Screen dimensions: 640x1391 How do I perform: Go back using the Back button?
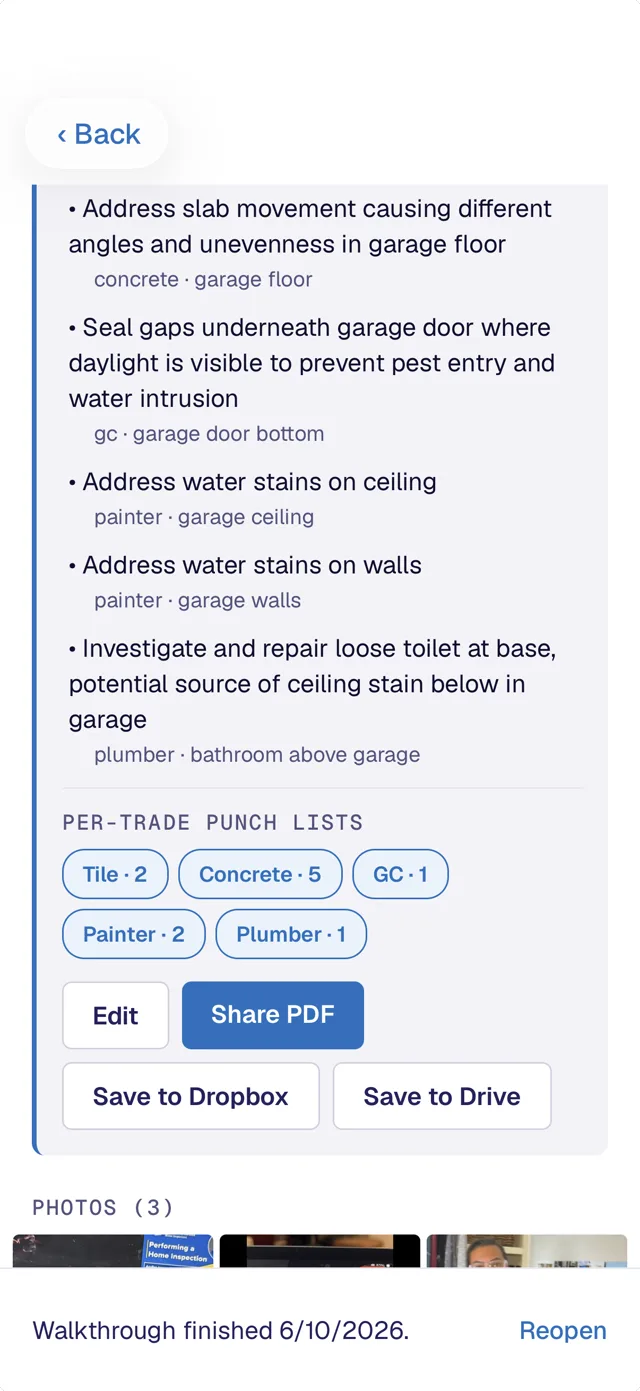(97, 134)
